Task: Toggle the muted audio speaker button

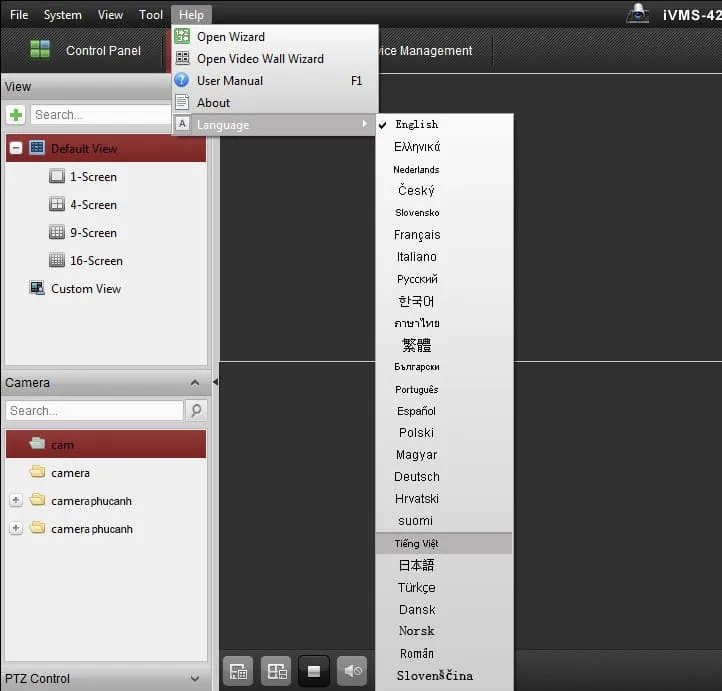Action: (x=351, y=671)
